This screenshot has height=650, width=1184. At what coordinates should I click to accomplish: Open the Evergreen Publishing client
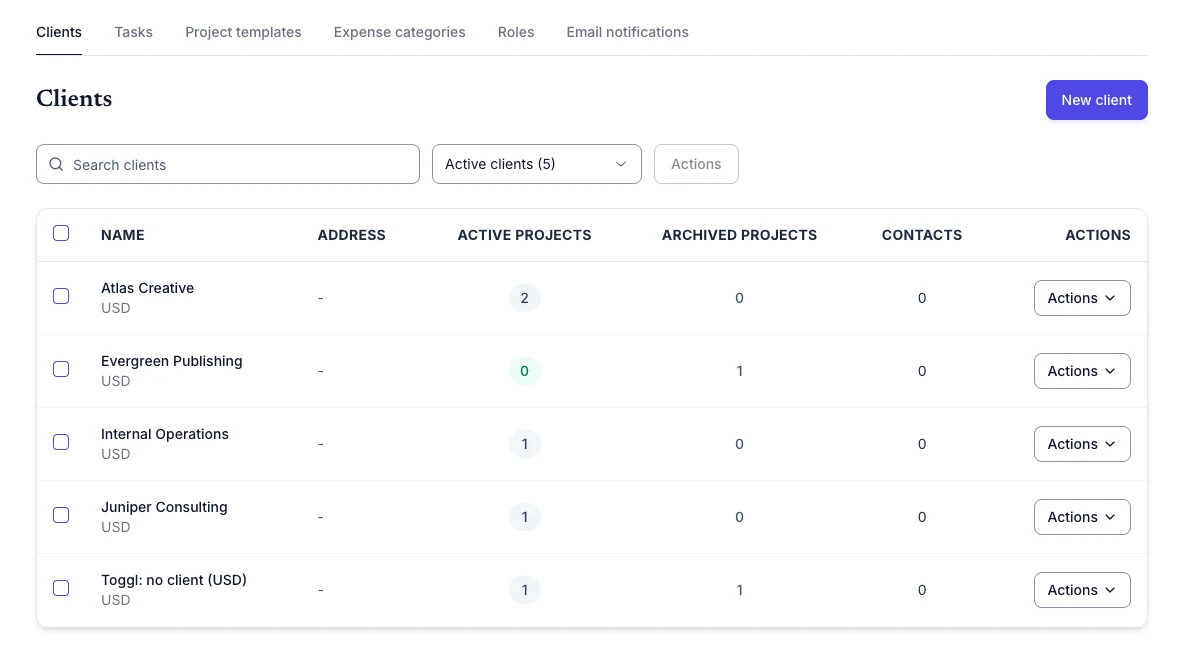pyautogui.click(x=171, y=361)
